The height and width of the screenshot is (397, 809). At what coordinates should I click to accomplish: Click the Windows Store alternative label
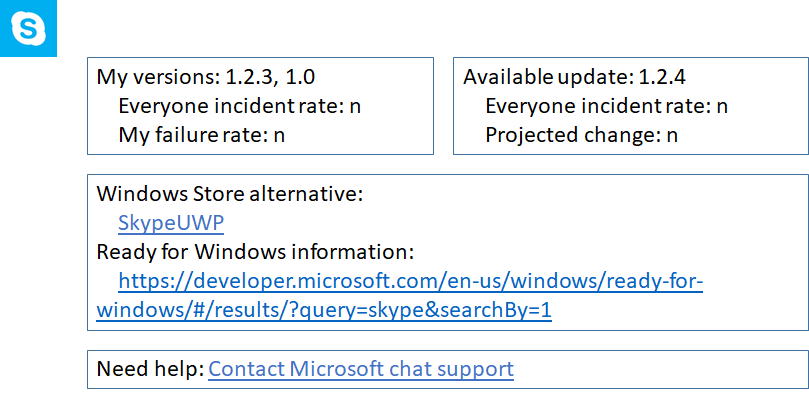[x=230, y=194]
